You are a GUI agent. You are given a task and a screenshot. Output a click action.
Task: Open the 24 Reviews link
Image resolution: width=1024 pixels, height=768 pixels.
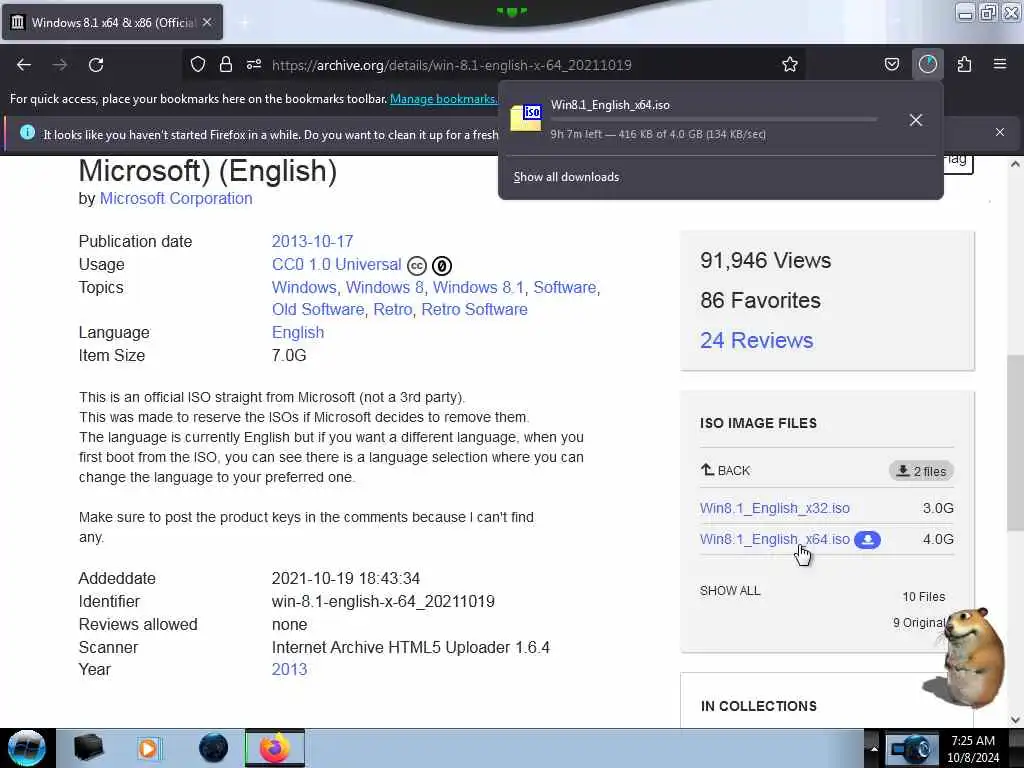tap(756, 340)
